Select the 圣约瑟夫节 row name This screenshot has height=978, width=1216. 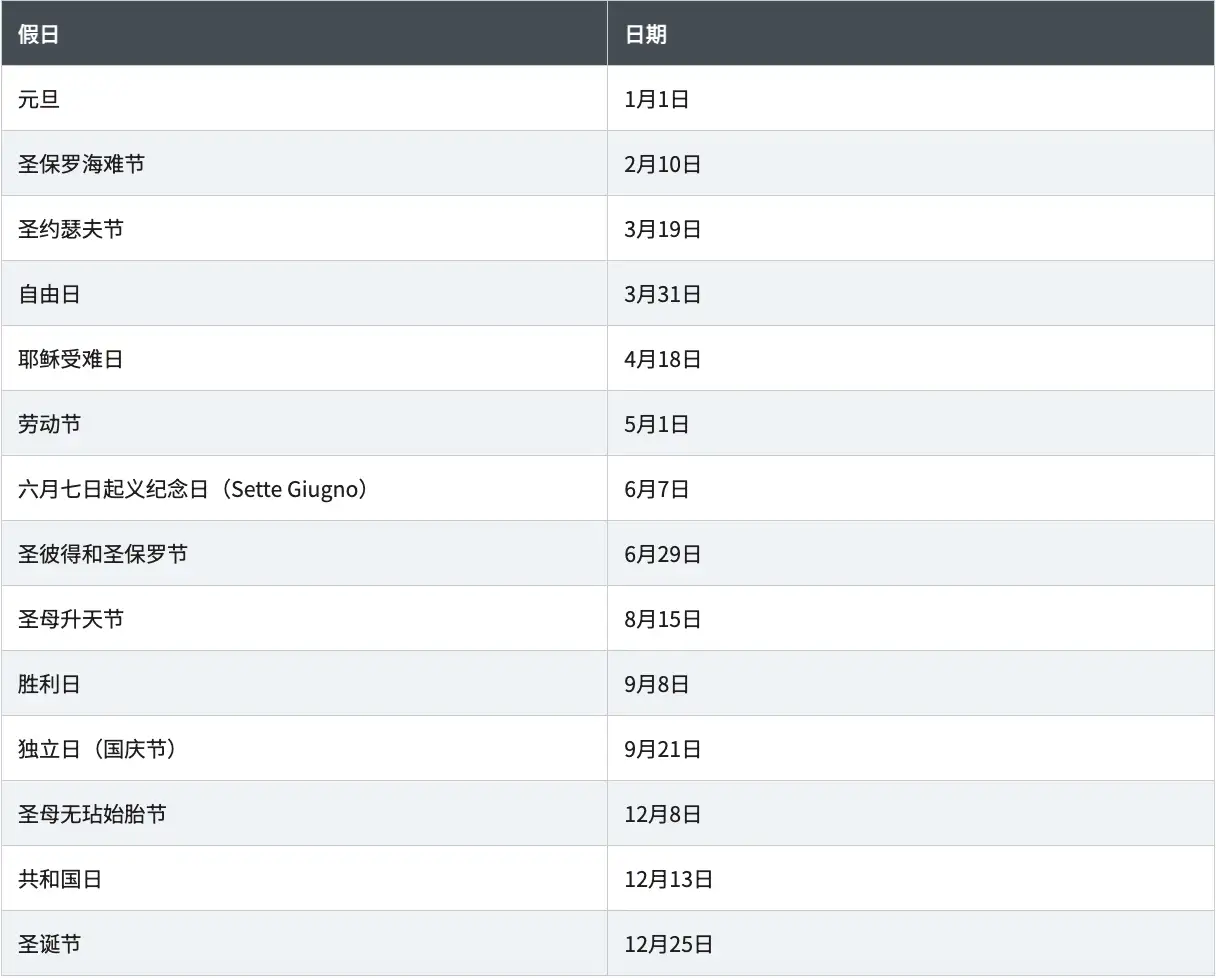click(71, 229)
